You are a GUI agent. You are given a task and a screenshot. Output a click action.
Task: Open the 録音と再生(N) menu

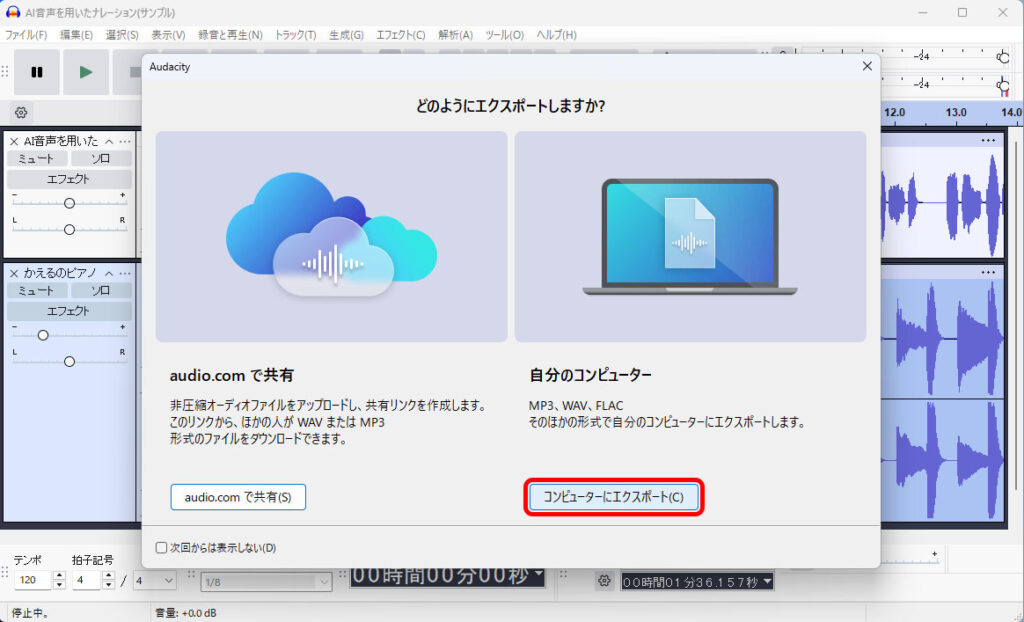pos(230,35)
